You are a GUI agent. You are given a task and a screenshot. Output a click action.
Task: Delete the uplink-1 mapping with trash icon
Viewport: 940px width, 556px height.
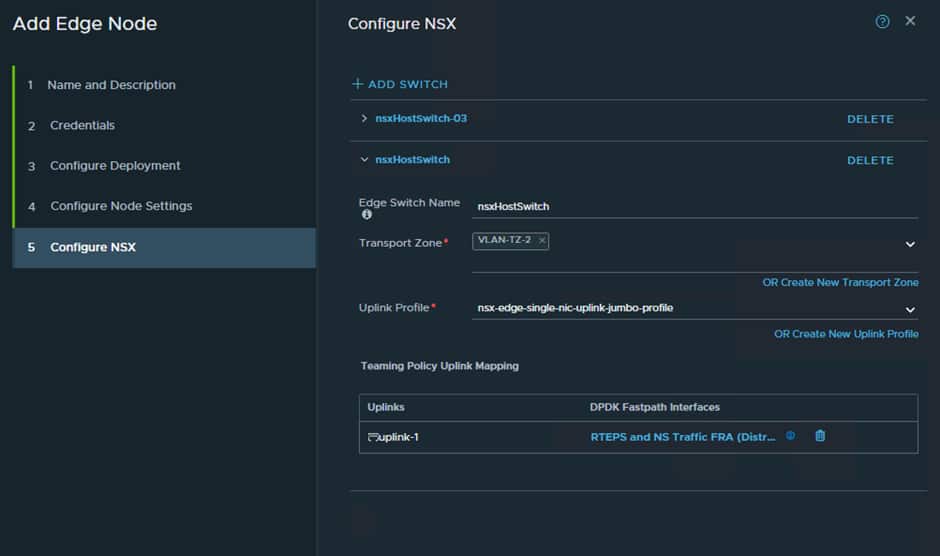pos(820,436)
